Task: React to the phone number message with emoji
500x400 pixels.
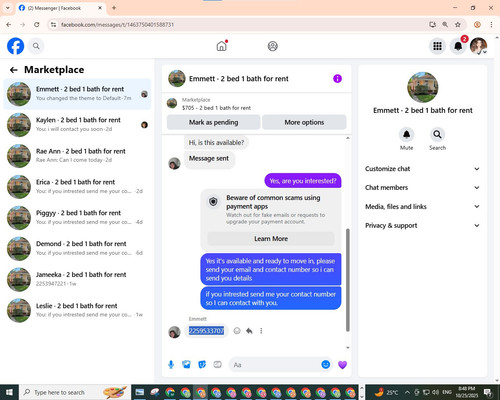Action: click(x=237, y=331)
